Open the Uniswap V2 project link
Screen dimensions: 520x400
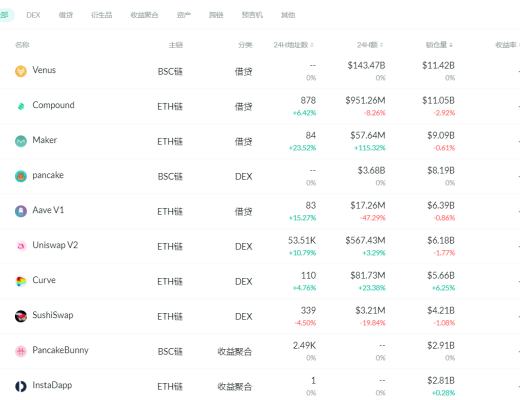click(55, 245)
